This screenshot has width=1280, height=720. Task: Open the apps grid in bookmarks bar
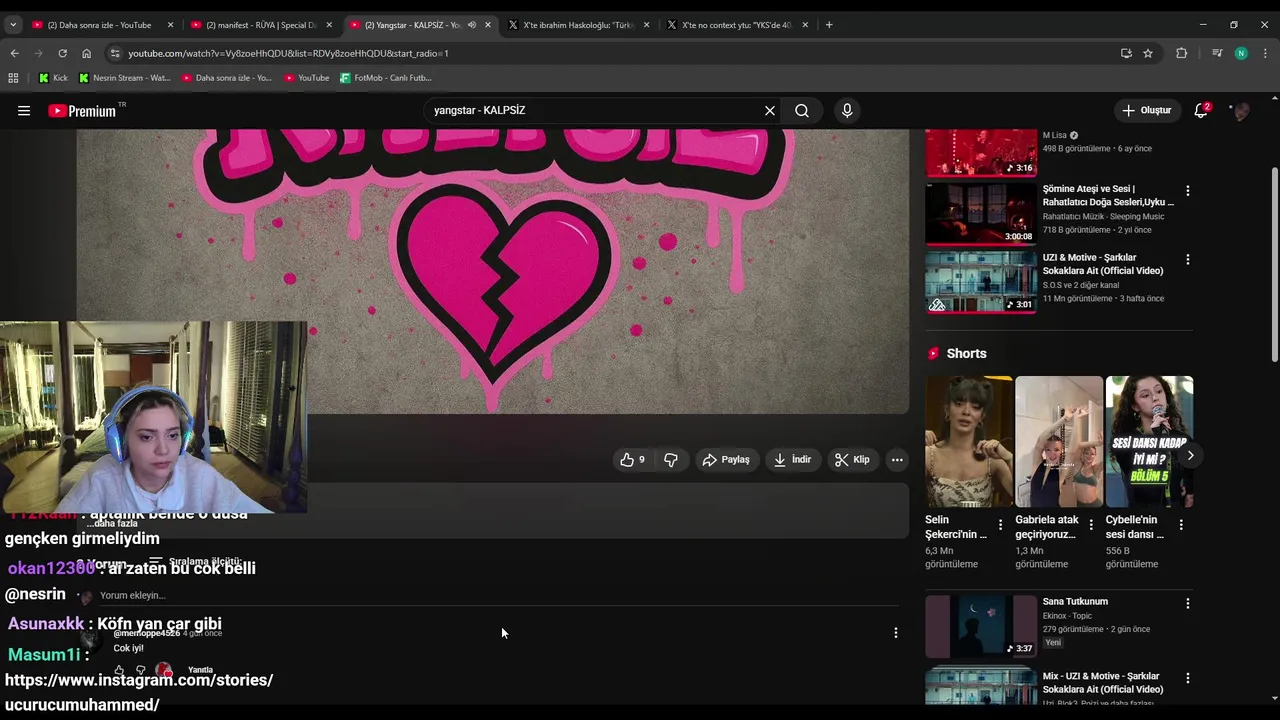pyautogui.click(x=13, y=77)
